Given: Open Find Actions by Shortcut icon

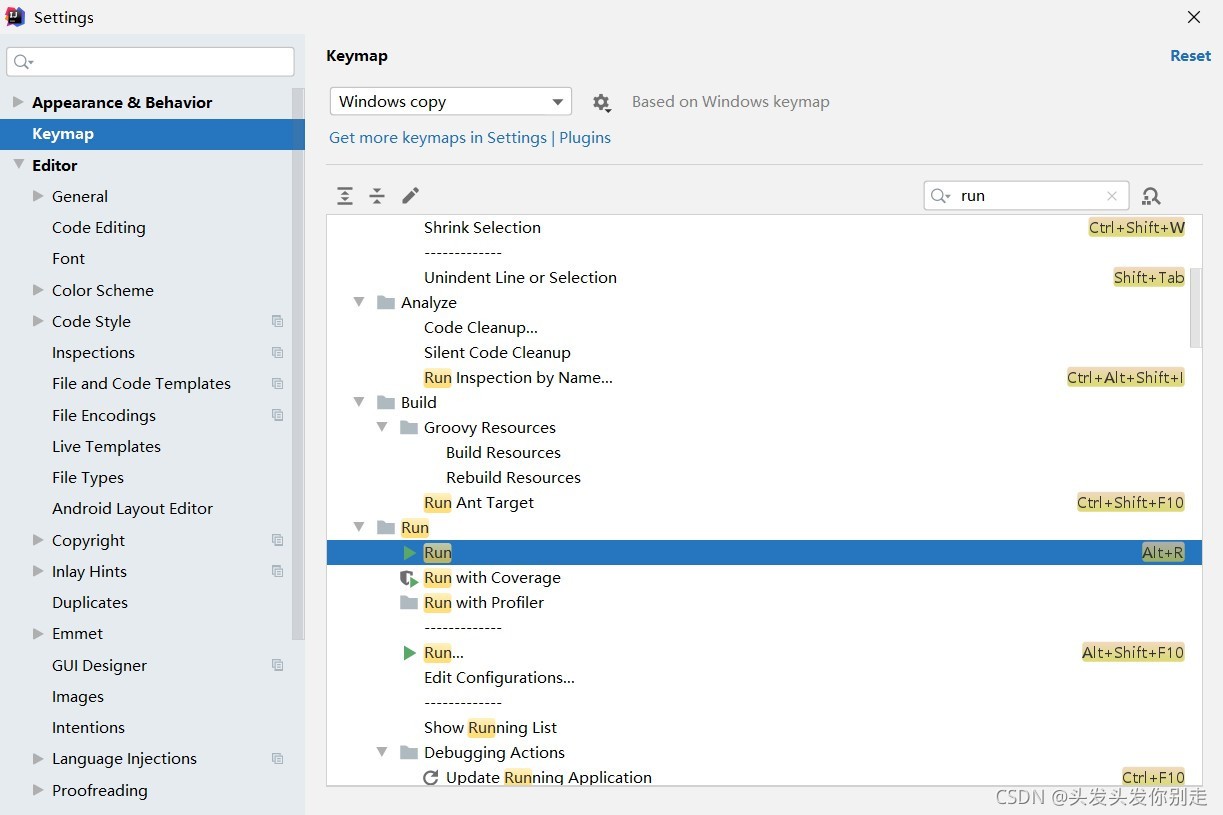Looking at the screenshot, I should pyautogui.click(x=1151, y=196).
